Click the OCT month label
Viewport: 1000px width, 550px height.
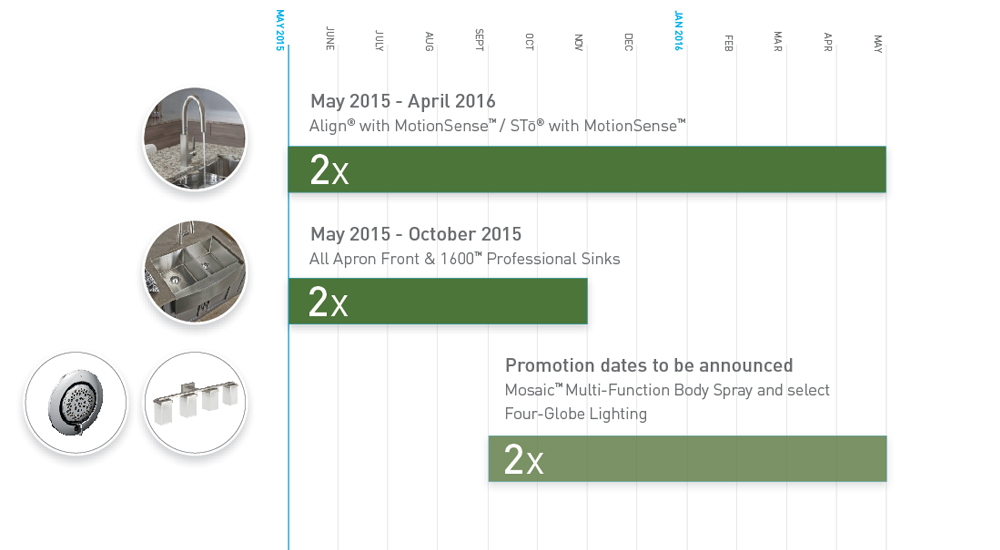coord(529,41)
